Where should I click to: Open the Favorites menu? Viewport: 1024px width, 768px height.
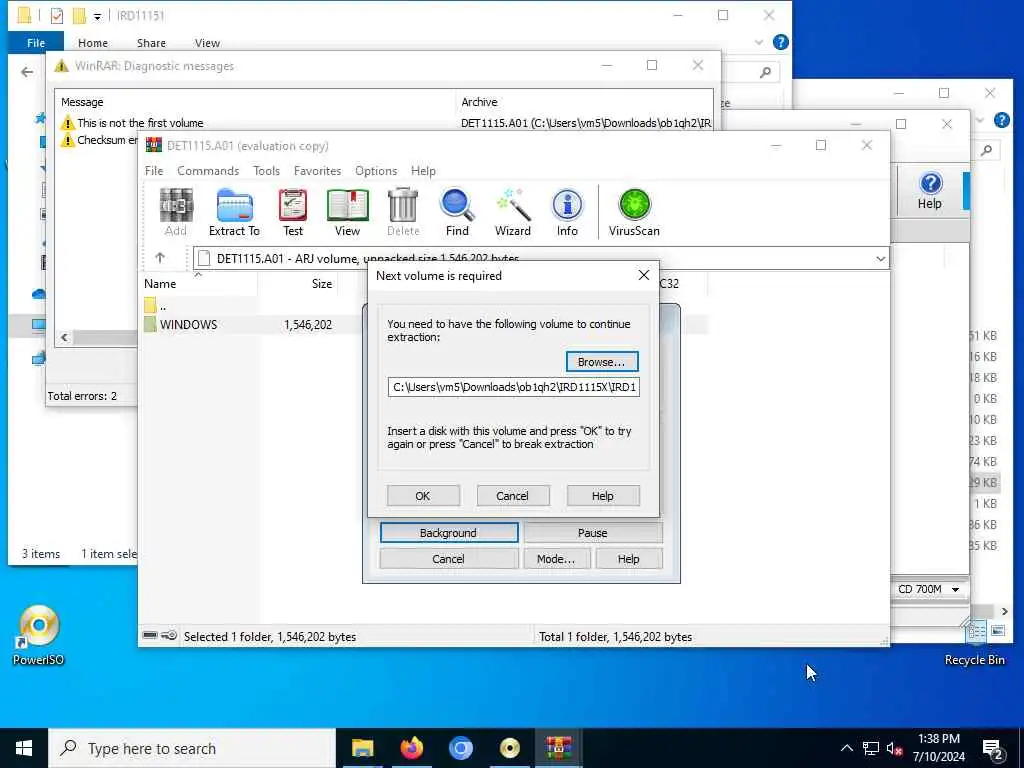coord(317,170)
